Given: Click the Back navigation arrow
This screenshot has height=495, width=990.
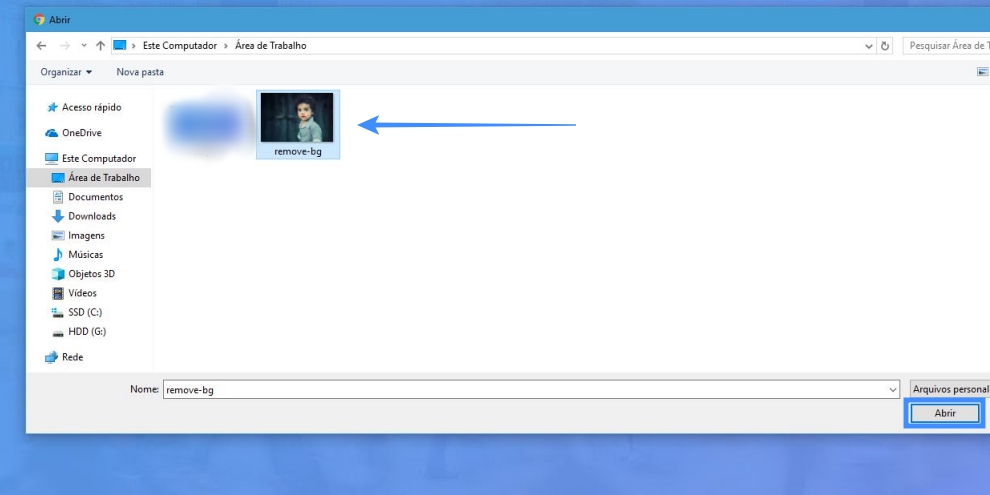Looking at the screenshot, I should tap(41, 46).
